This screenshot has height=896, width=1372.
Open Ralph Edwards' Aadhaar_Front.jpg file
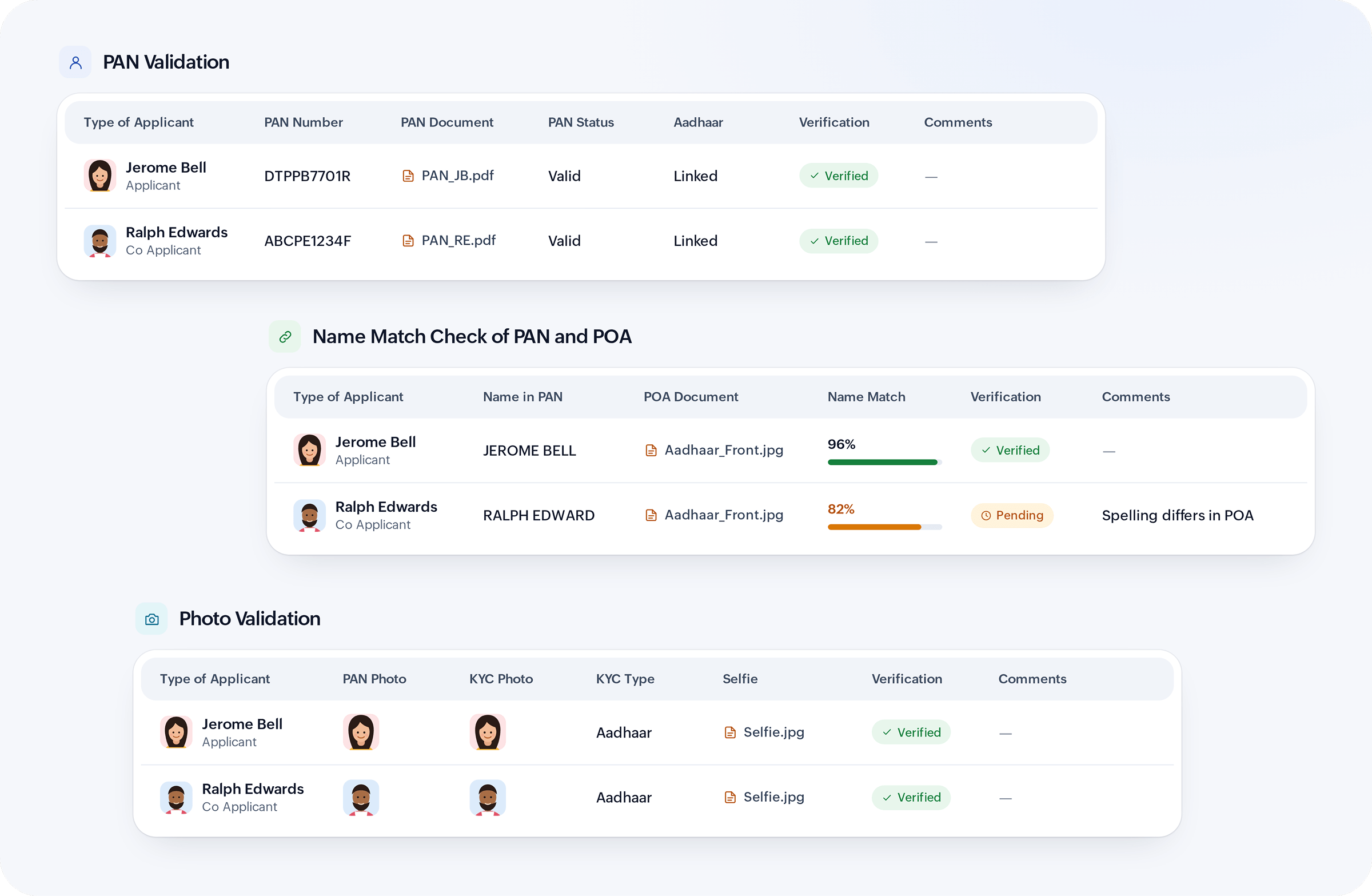[714, 515]
